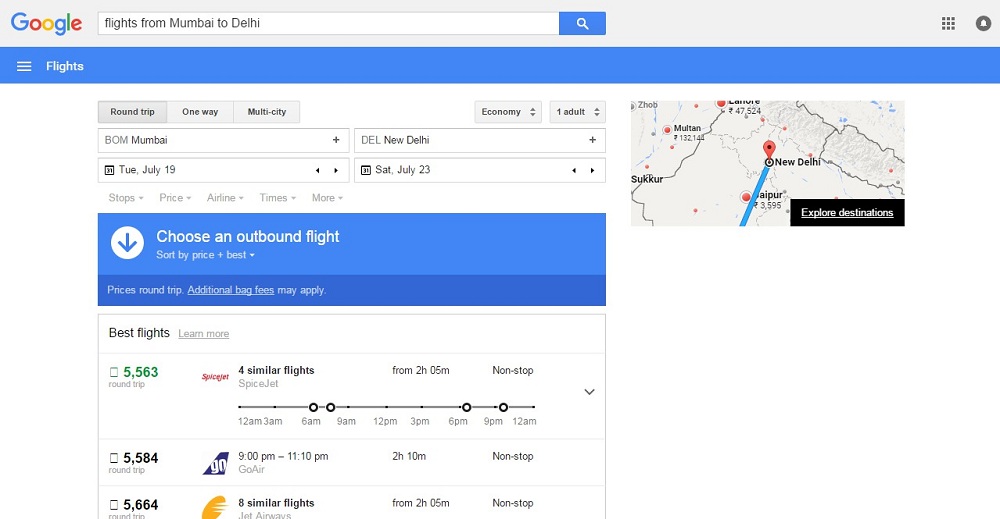
Task: Click the DEL New Delhi destination field
Action: pos(480,140)
